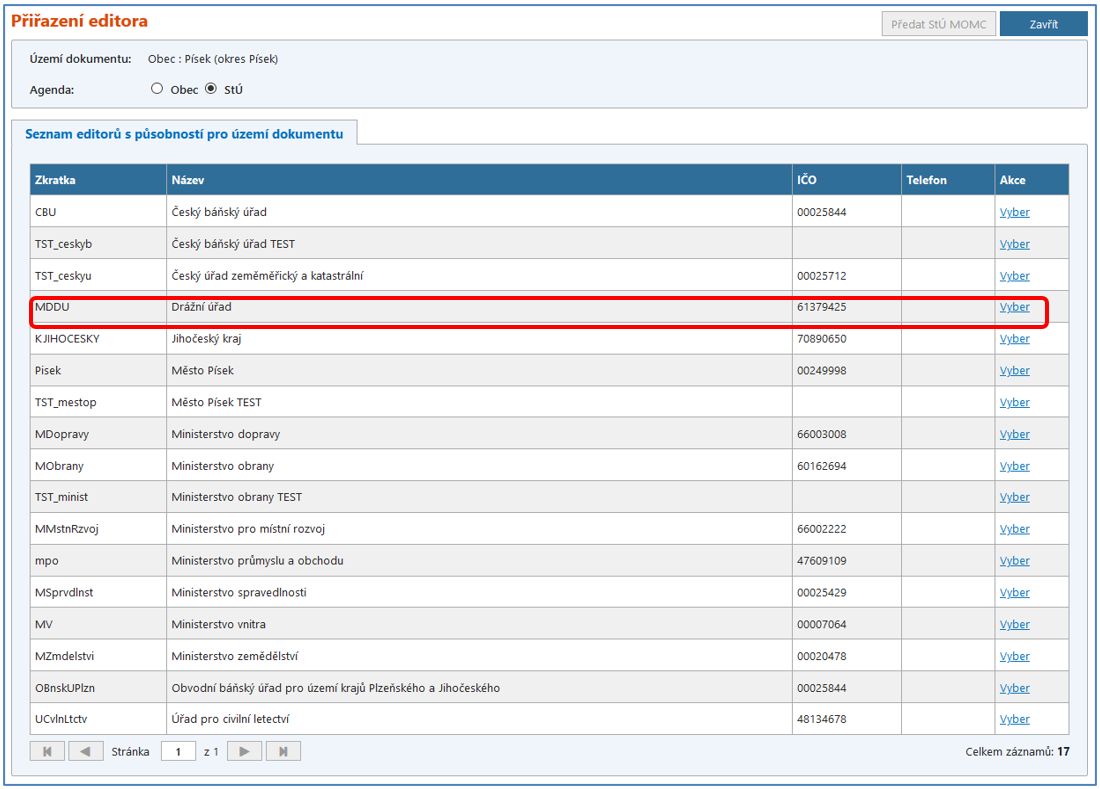This screenshot has height=789, width=1100.
Task: Click Vyber for Ministerstvo dopravy
Action: 1014,434
